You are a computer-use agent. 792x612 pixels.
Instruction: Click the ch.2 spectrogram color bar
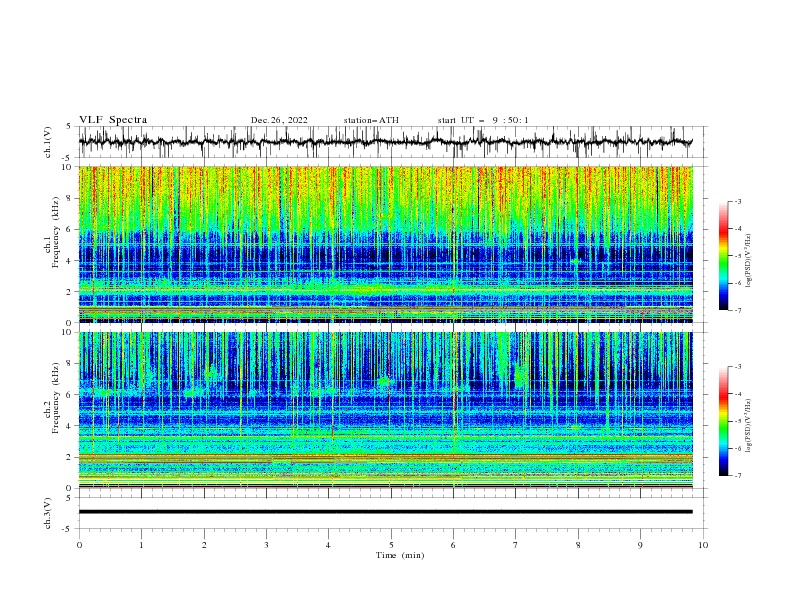pos(723,421)
